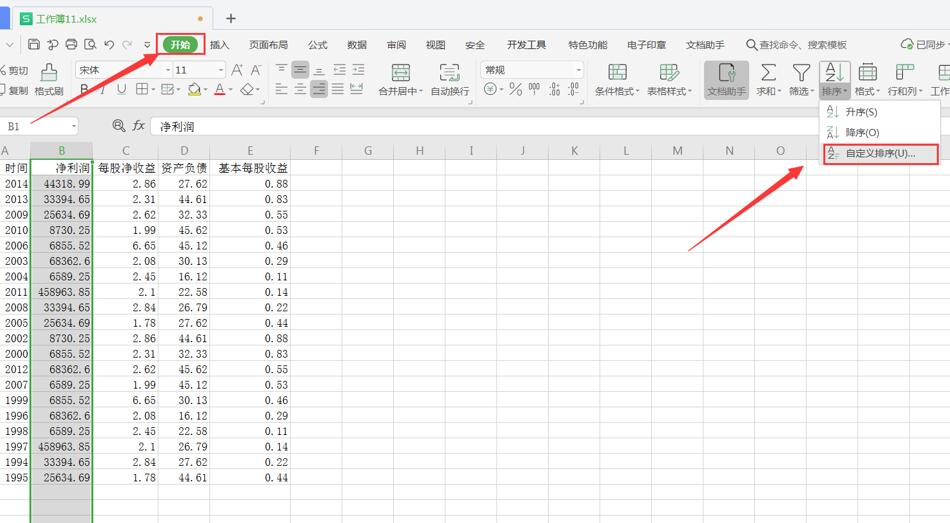Open the B1 name box dropdown

[x=74, y=126]
